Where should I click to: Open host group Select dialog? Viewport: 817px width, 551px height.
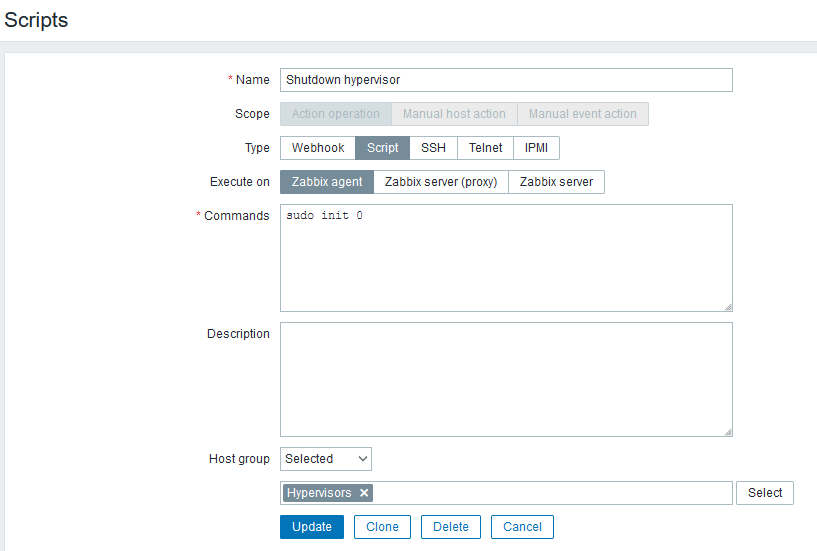[x=765, y=493]
